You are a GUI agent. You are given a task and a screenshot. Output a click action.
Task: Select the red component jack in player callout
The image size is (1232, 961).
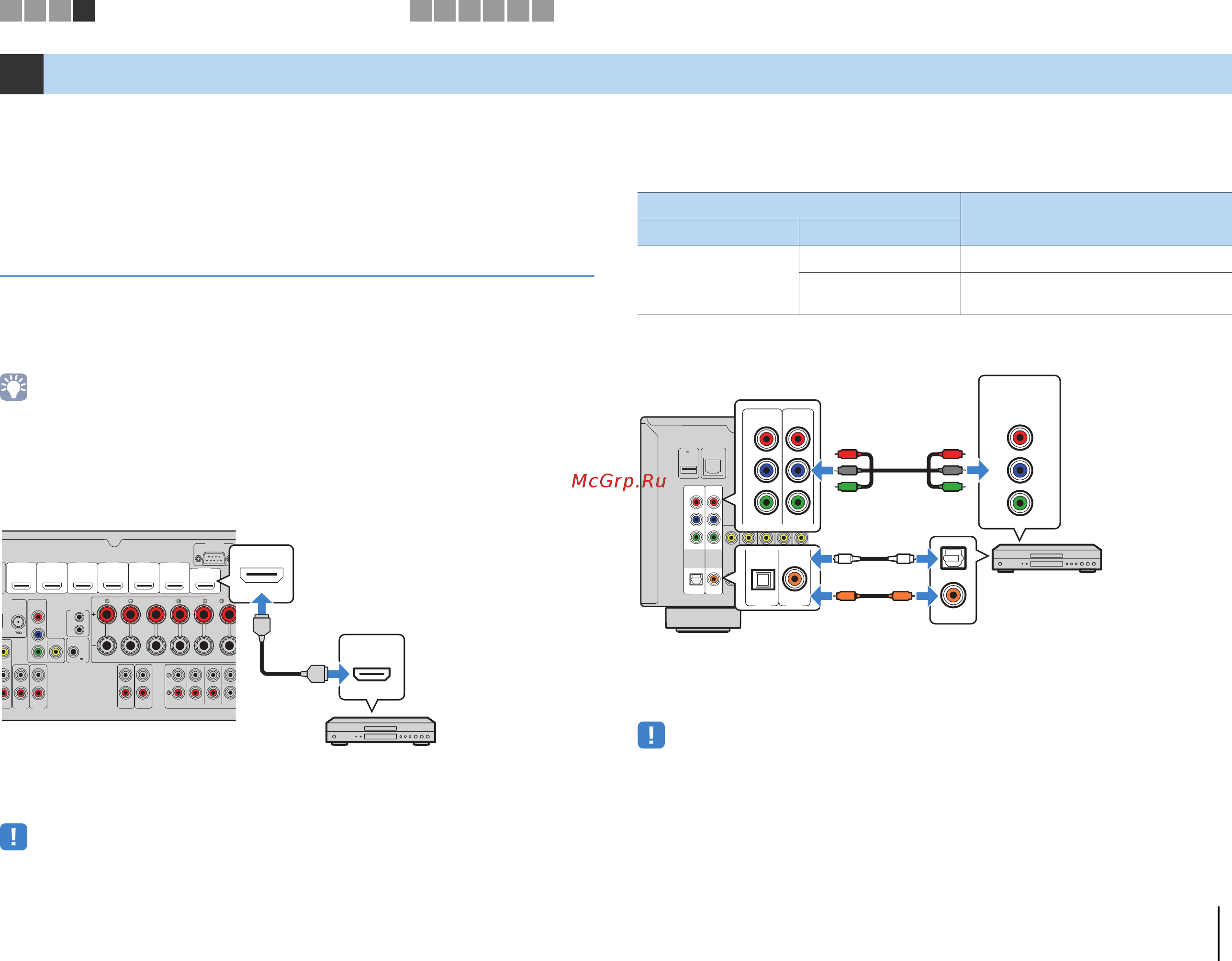coord(1020,437)
